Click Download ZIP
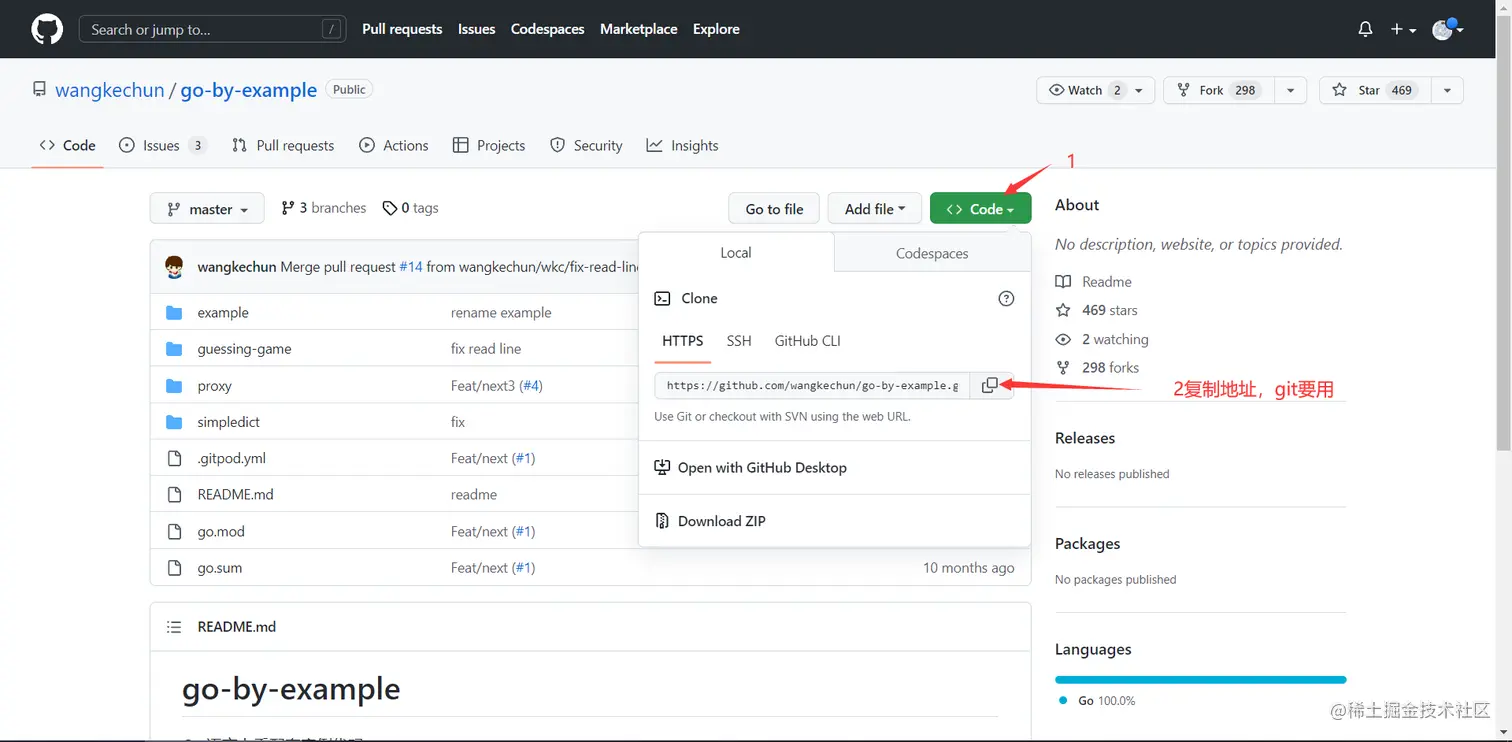 710,521
